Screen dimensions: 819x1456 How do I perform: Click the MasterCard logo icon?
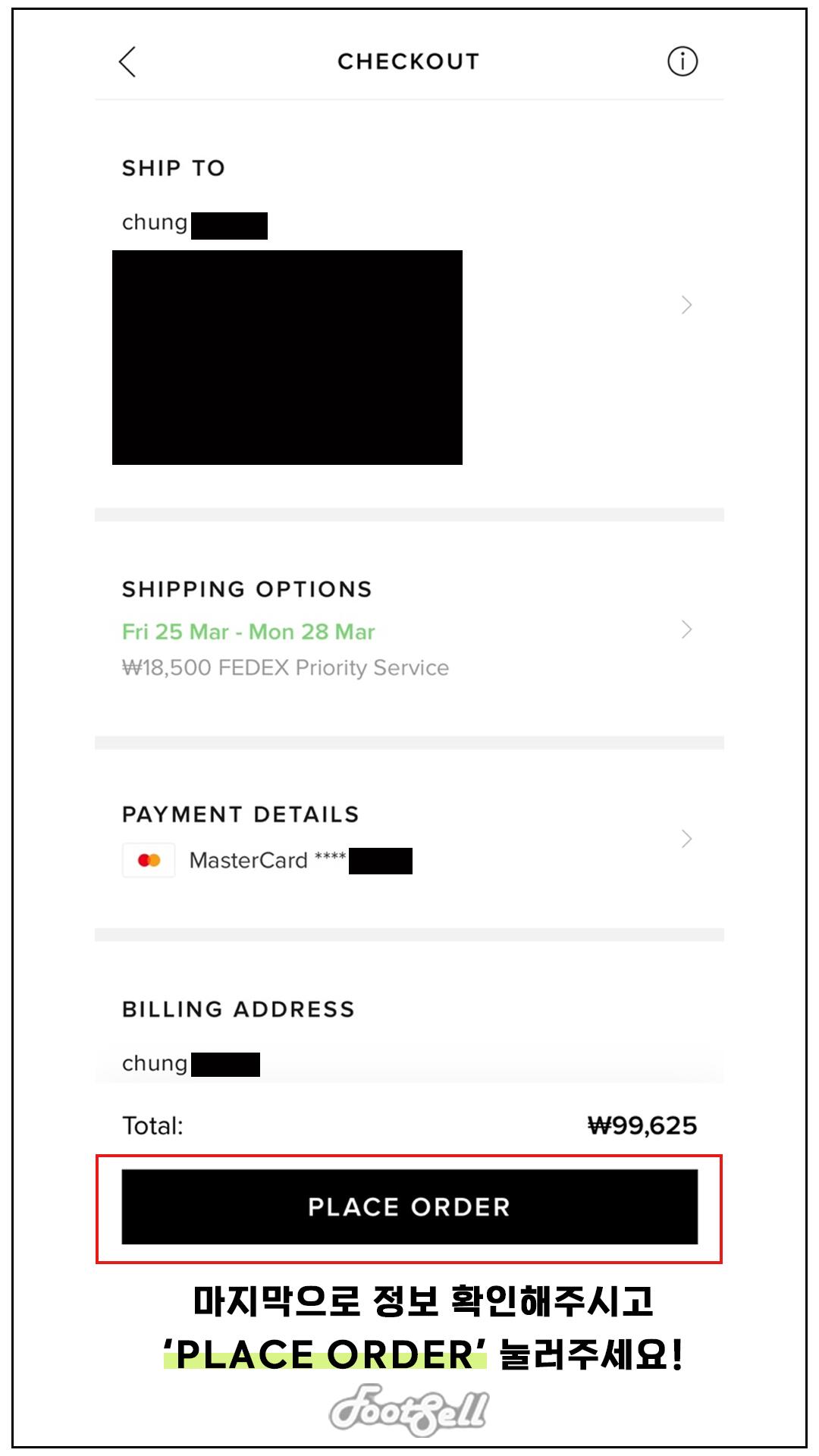[149, 860]
